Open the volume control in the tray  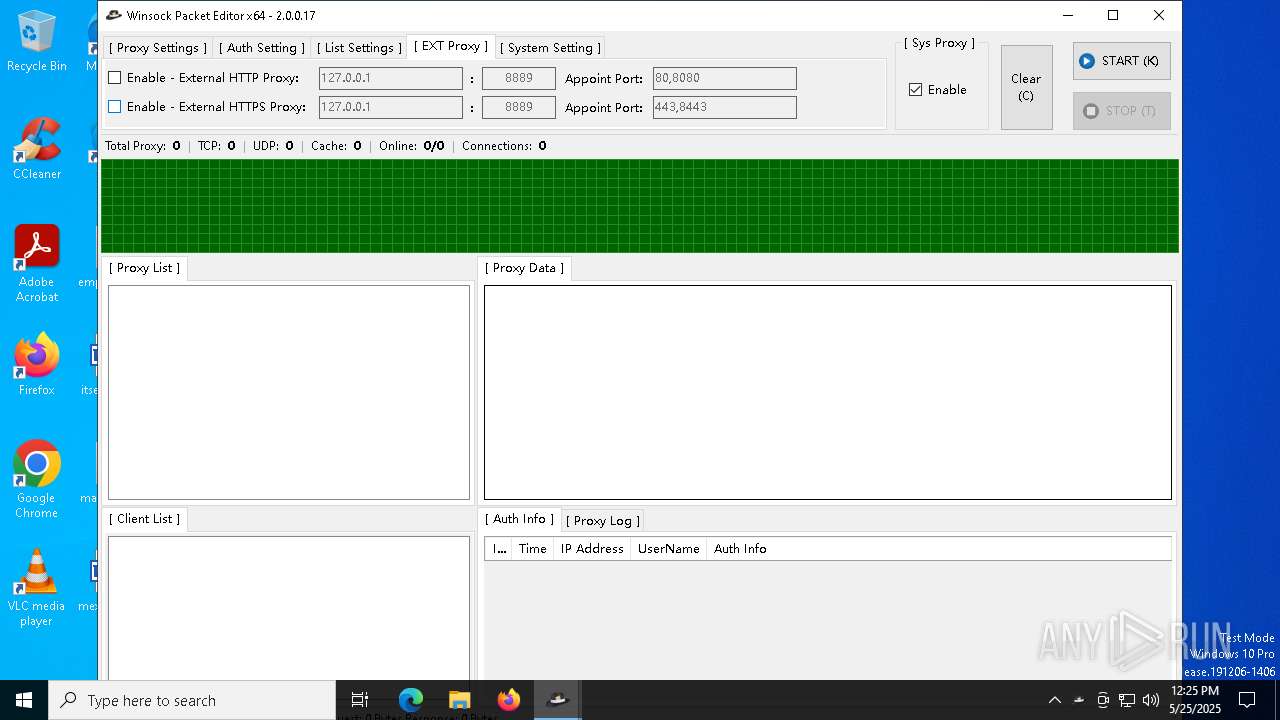coord(1151,700)
